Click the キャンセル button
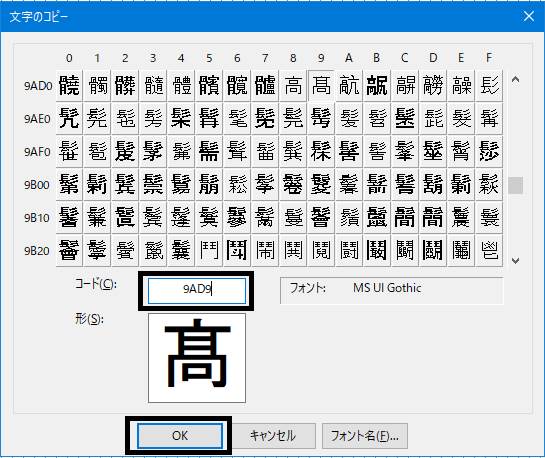Image resolution: width=545 pixels, height=458 pixels. click(273, 436)
